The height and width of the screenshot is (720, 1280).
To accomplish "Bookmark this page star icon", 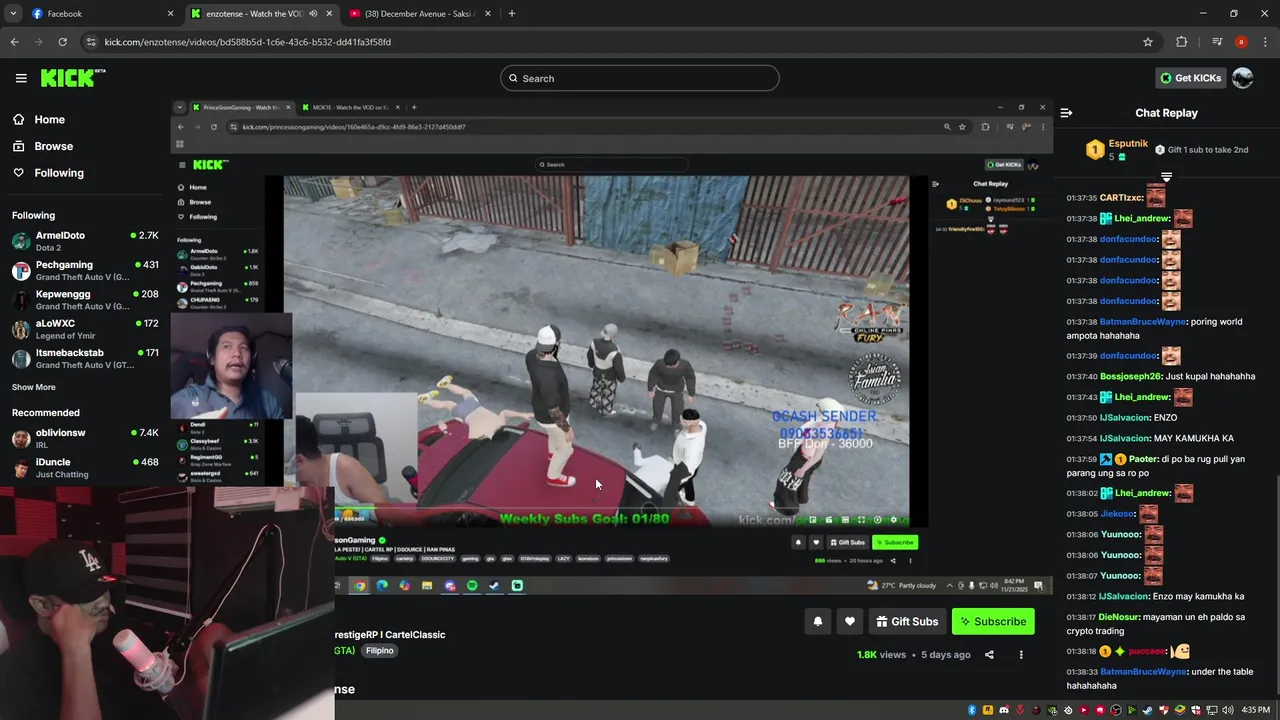I will coord(1148,42).
